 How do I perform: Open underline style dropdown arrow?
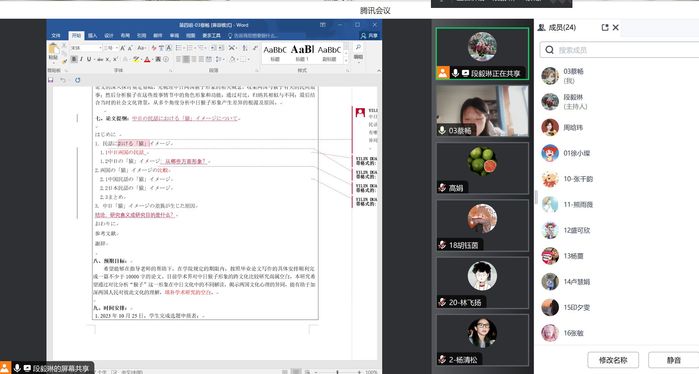click(x=94, y=59)
